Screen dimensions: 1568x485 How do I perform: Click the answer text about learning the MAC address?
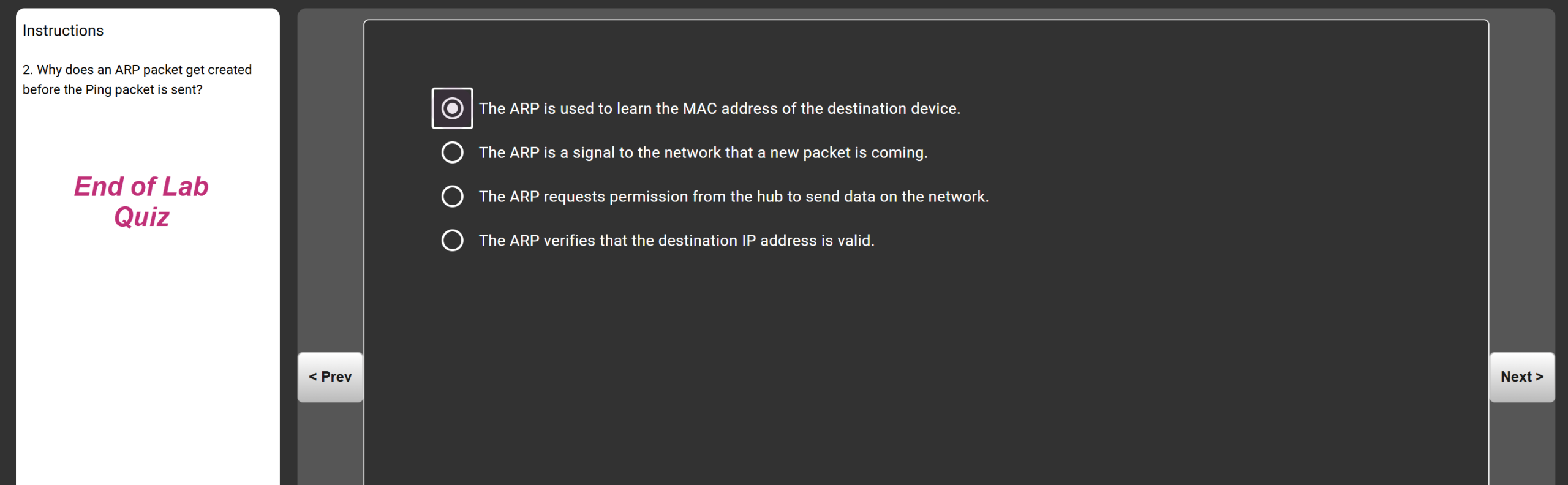click(x=719, y=108)
